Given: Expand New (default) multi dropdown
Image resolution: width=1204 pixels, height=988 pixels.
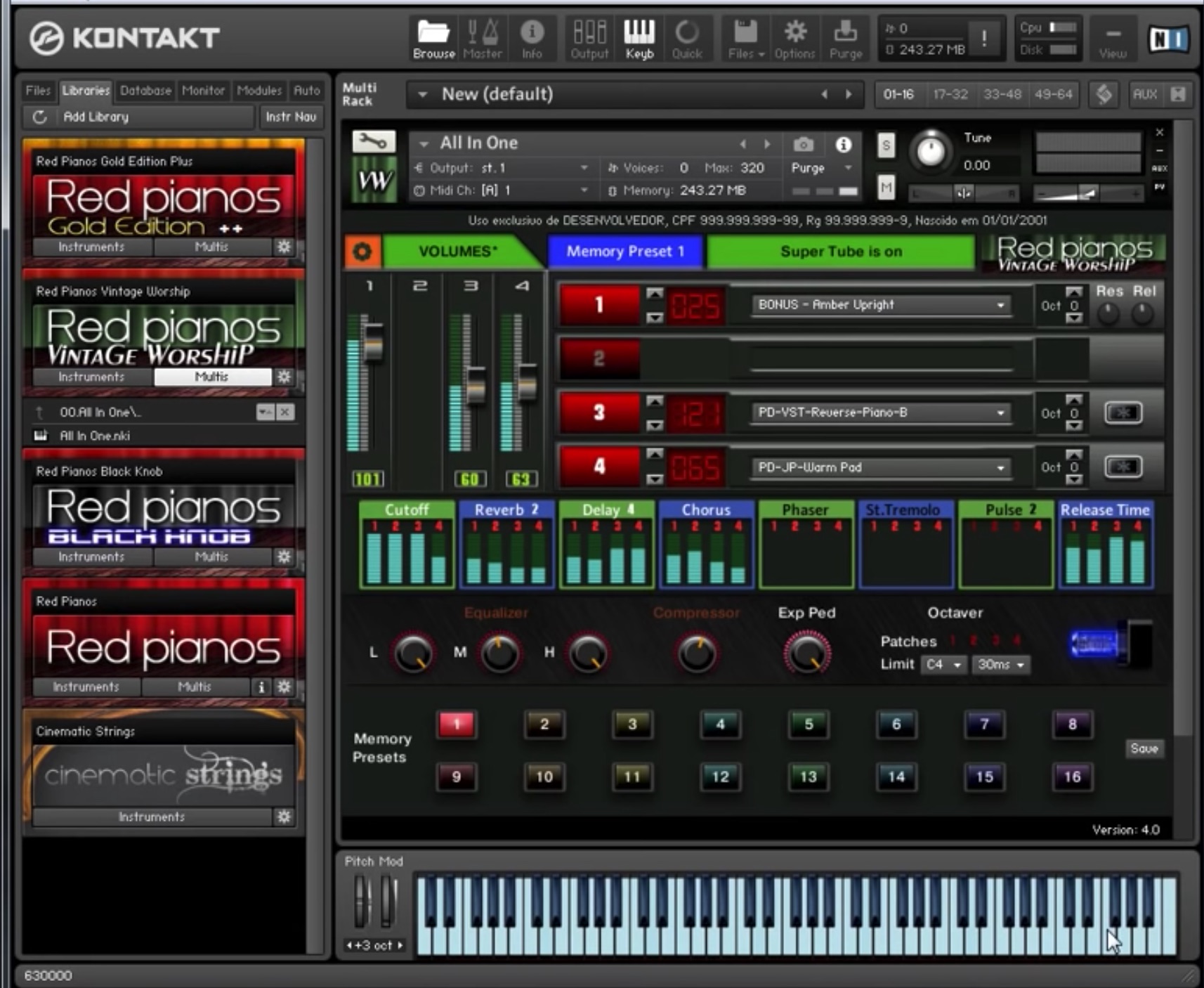Looking at the screenshot, I should coord(422,94).
